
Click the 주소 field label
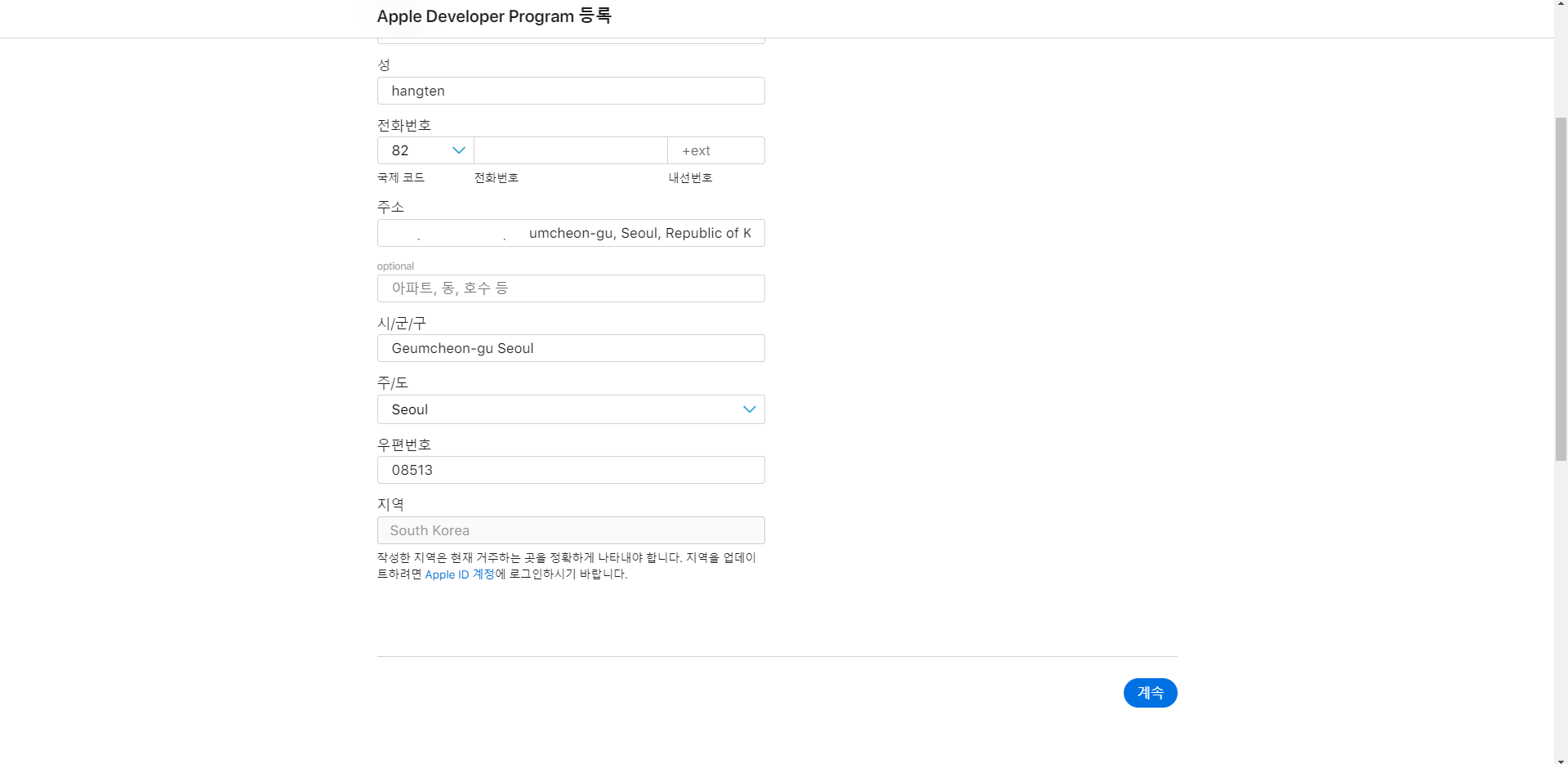(x=390, y=207)
